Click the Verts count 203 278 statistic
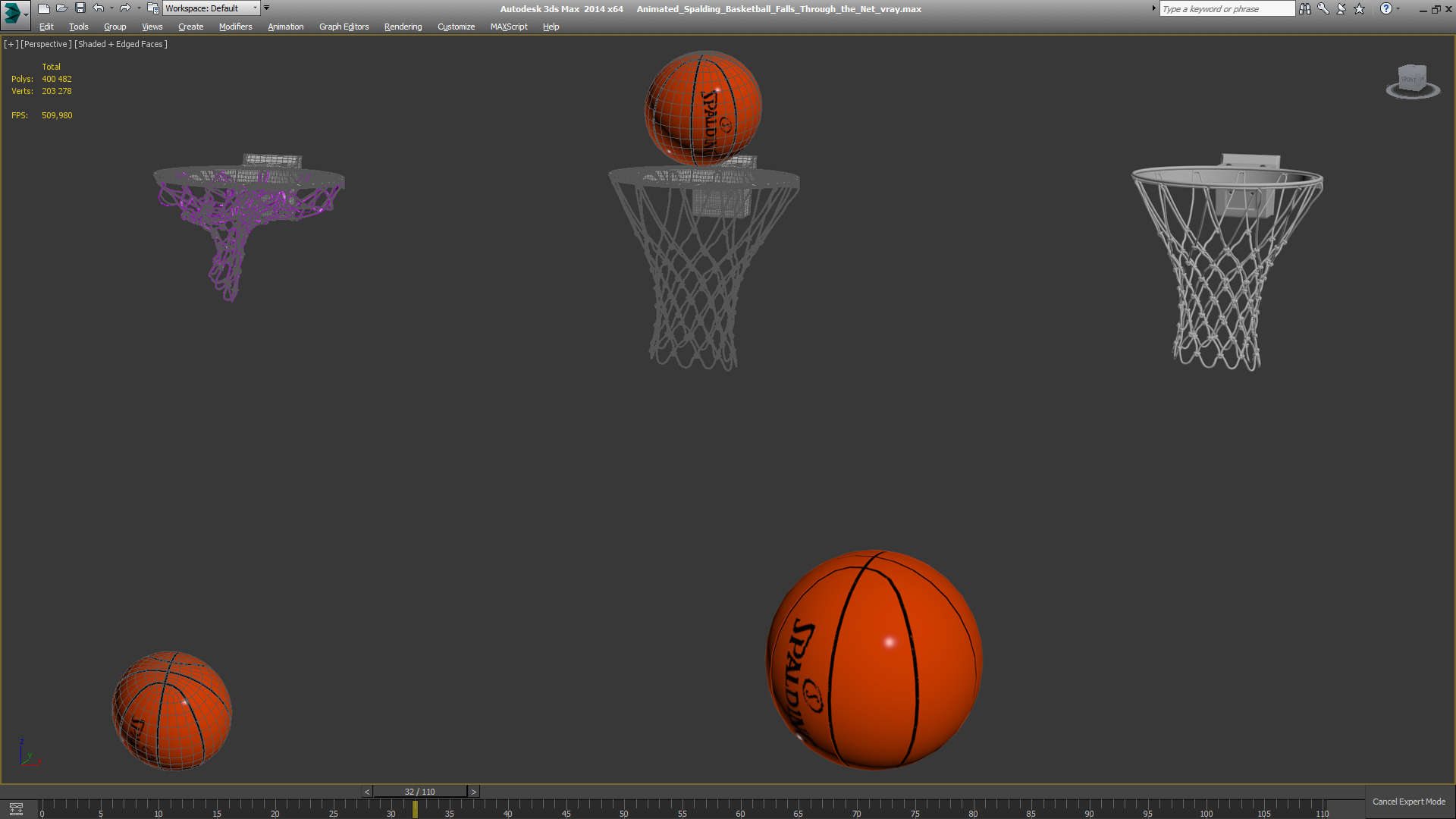The image size is (1456, 819). pyautogui.click(x=57, y=91)
